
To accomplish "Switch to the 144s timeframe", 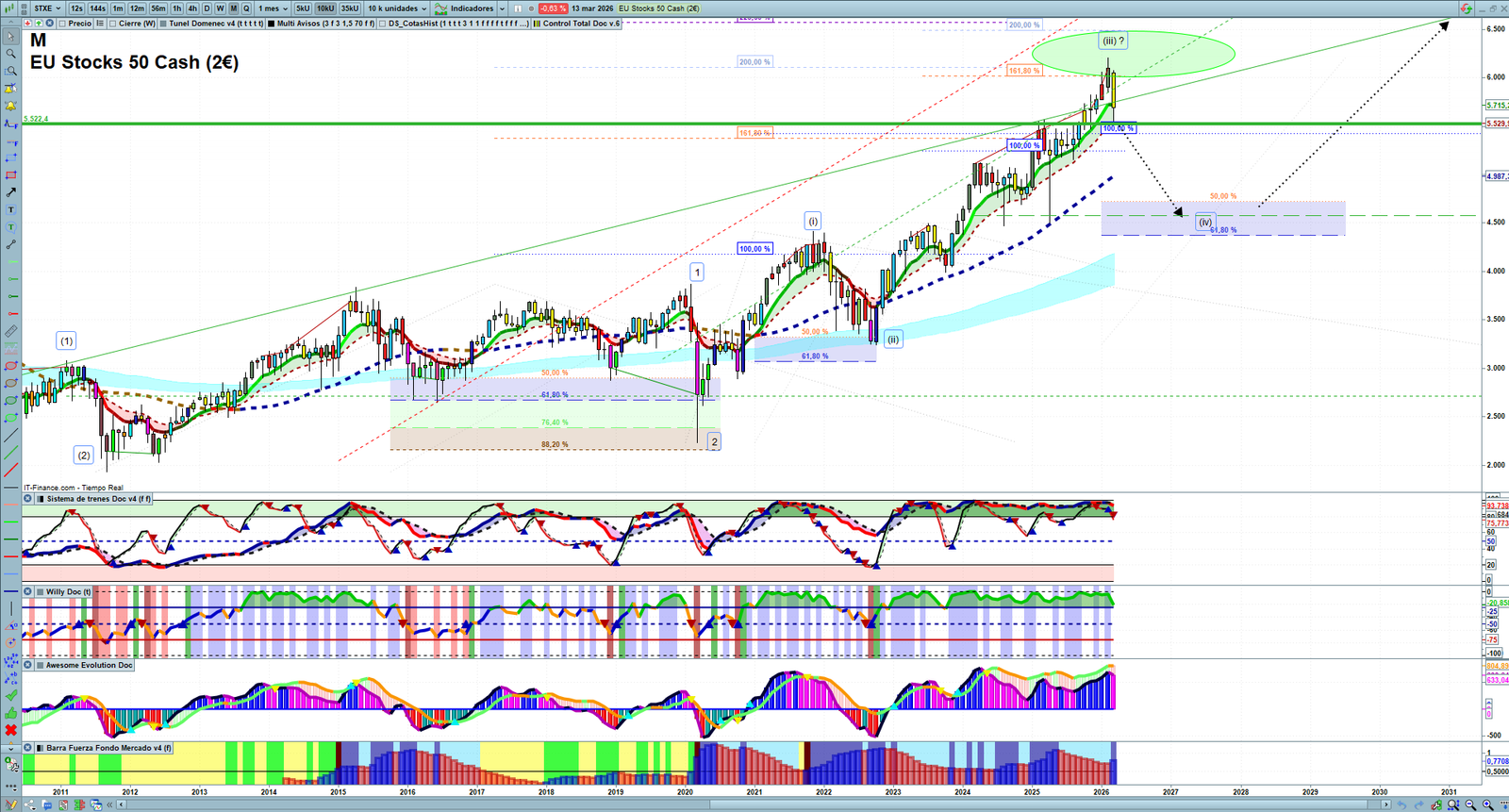I will [x=98, y=8].
